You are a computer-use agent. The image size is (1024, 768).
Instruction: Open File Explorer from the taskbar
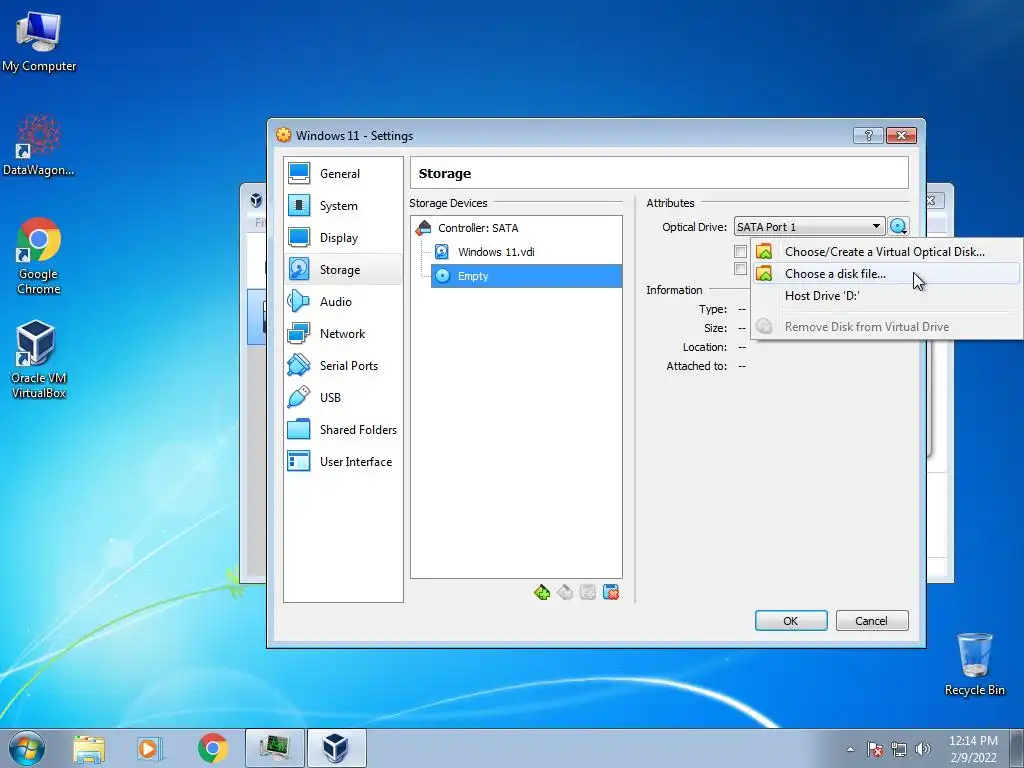(89, 749)
